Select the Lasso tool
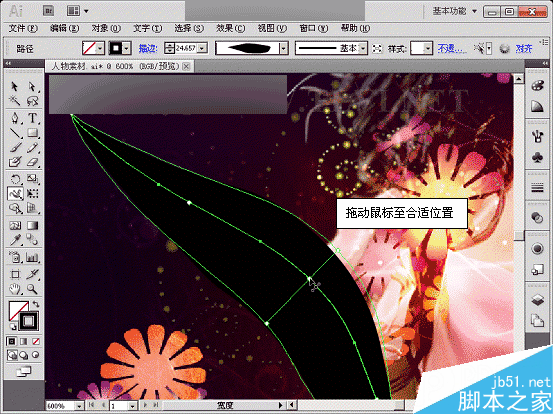The image size is (553, 414). pos(32,101)
